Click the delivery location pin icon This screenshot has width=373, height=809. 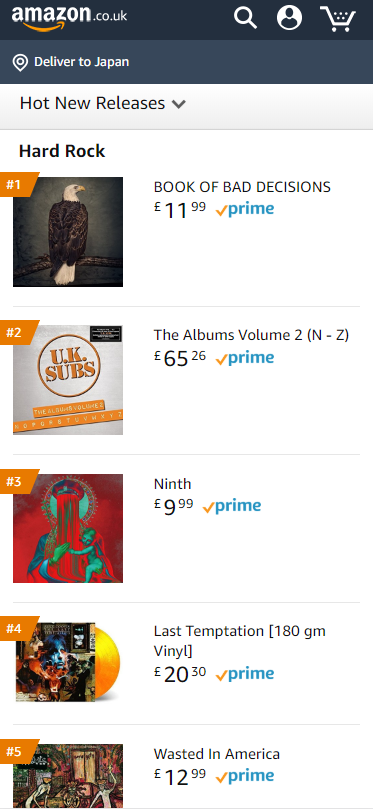20,63
